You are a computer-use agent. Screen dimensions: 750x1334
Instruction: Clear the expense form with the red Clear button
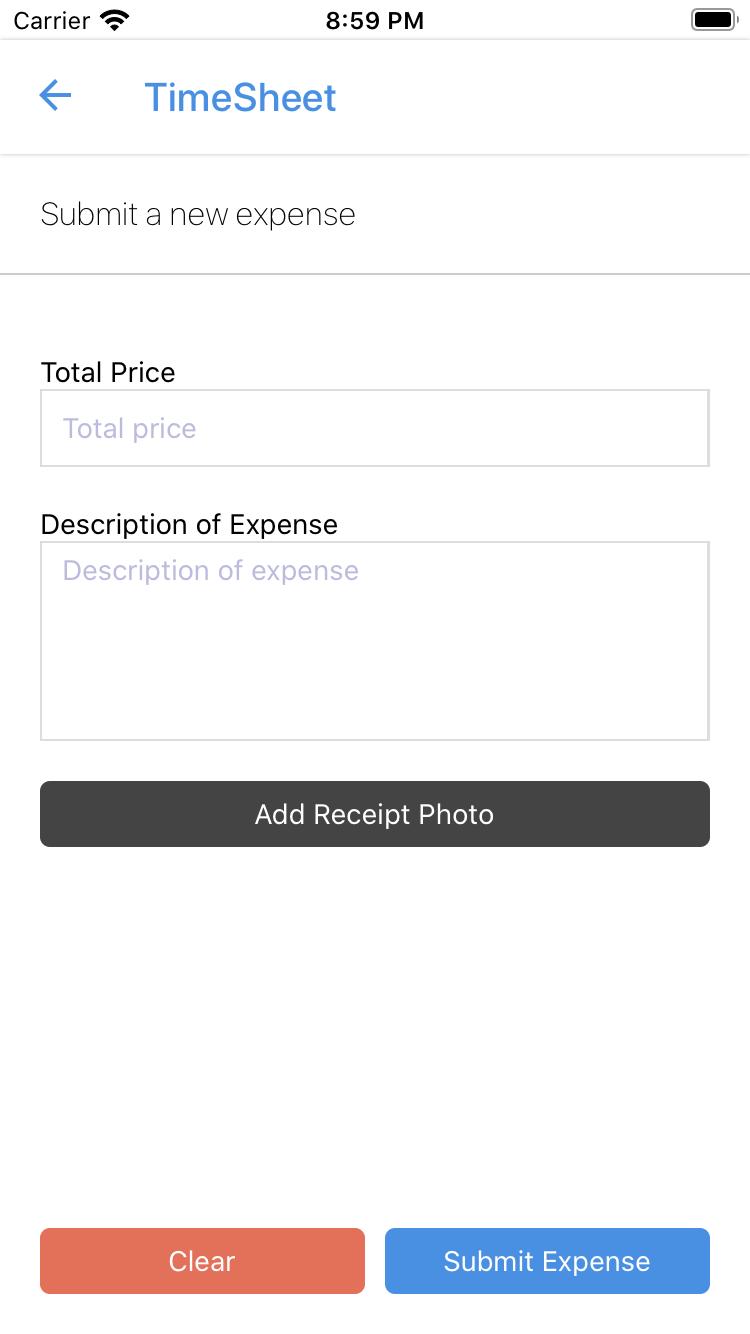(x=202, y=1261)
